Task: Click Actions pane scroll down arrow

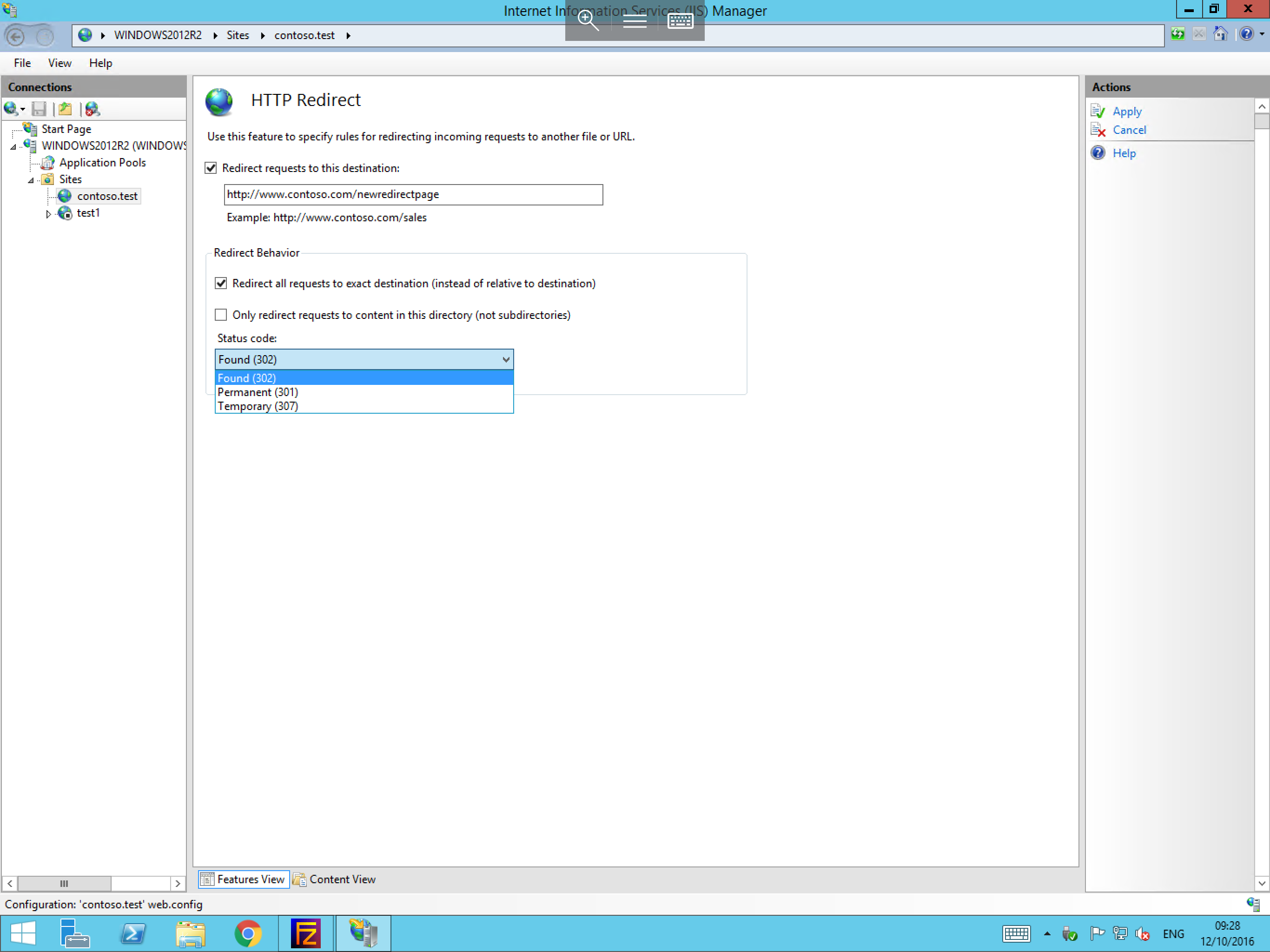Action: coord(1261,883)
